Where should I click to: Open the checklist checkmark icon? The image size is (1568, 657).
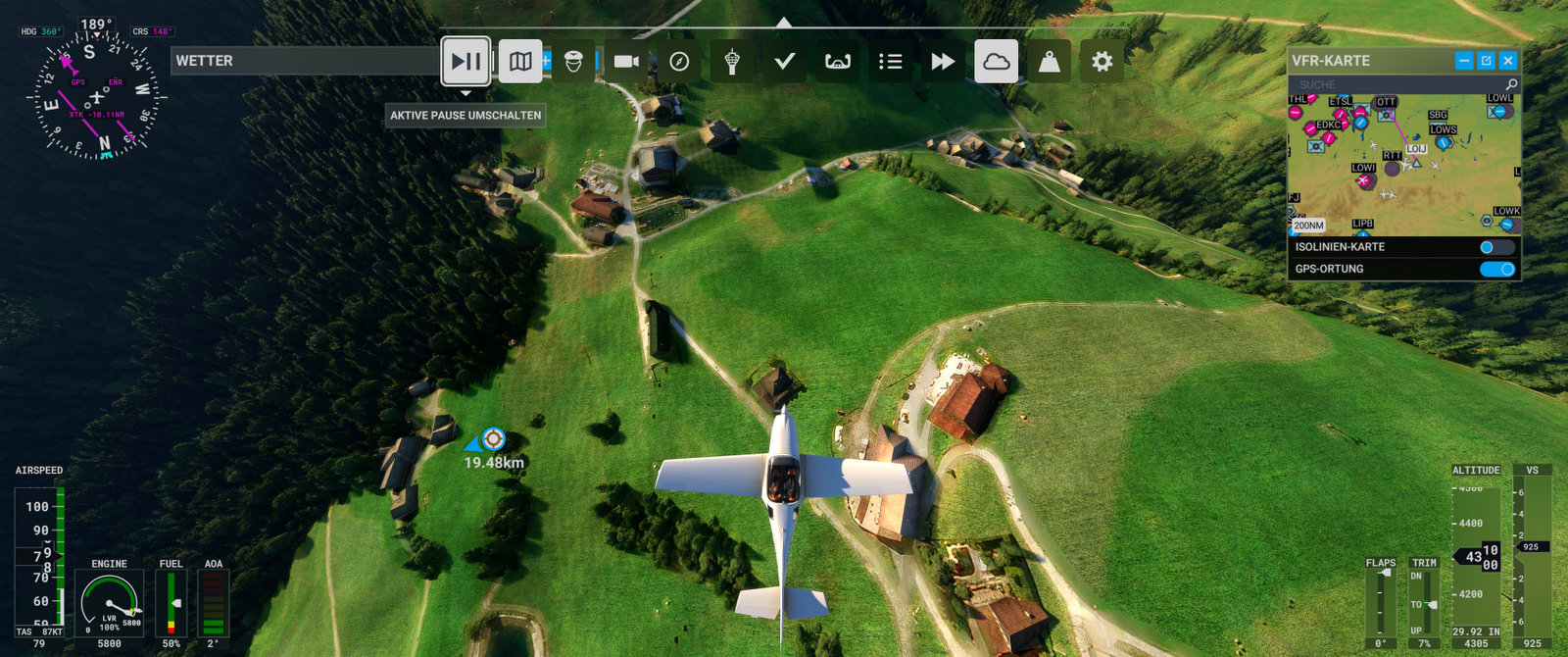tap(785, 61)
